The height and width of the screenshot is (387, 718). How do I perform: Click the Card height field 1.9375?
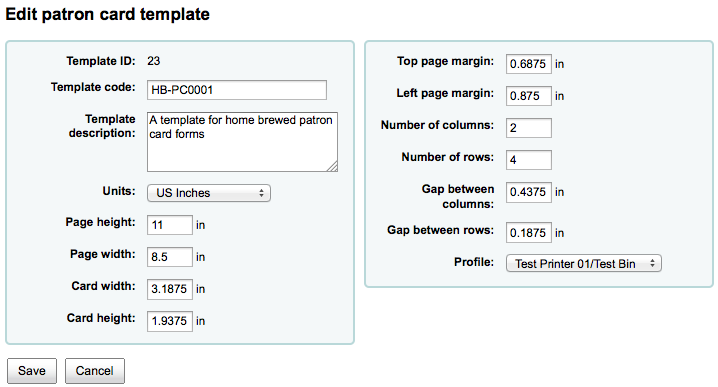[169, 321]
